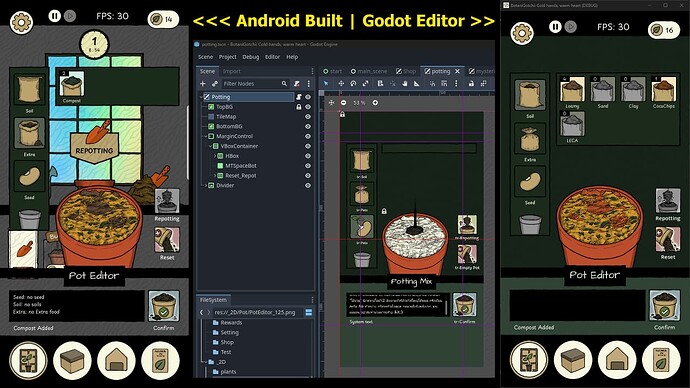Open the script icon on the Potting node
The height and width of the screenshot is (388, 690).
click(x=299, y=97)
